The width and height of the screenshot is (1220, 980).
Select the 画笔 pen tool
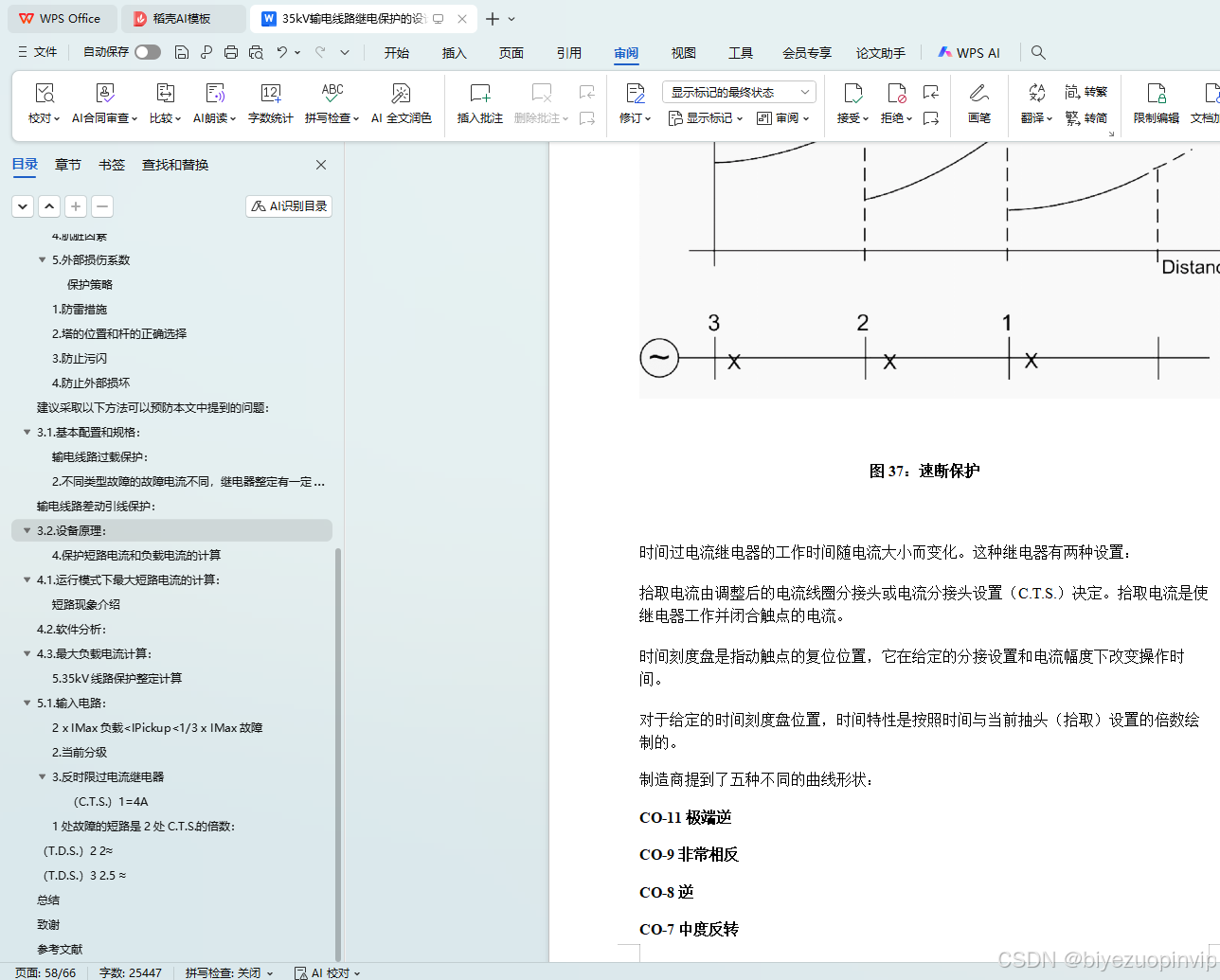[x=979, y=104]
